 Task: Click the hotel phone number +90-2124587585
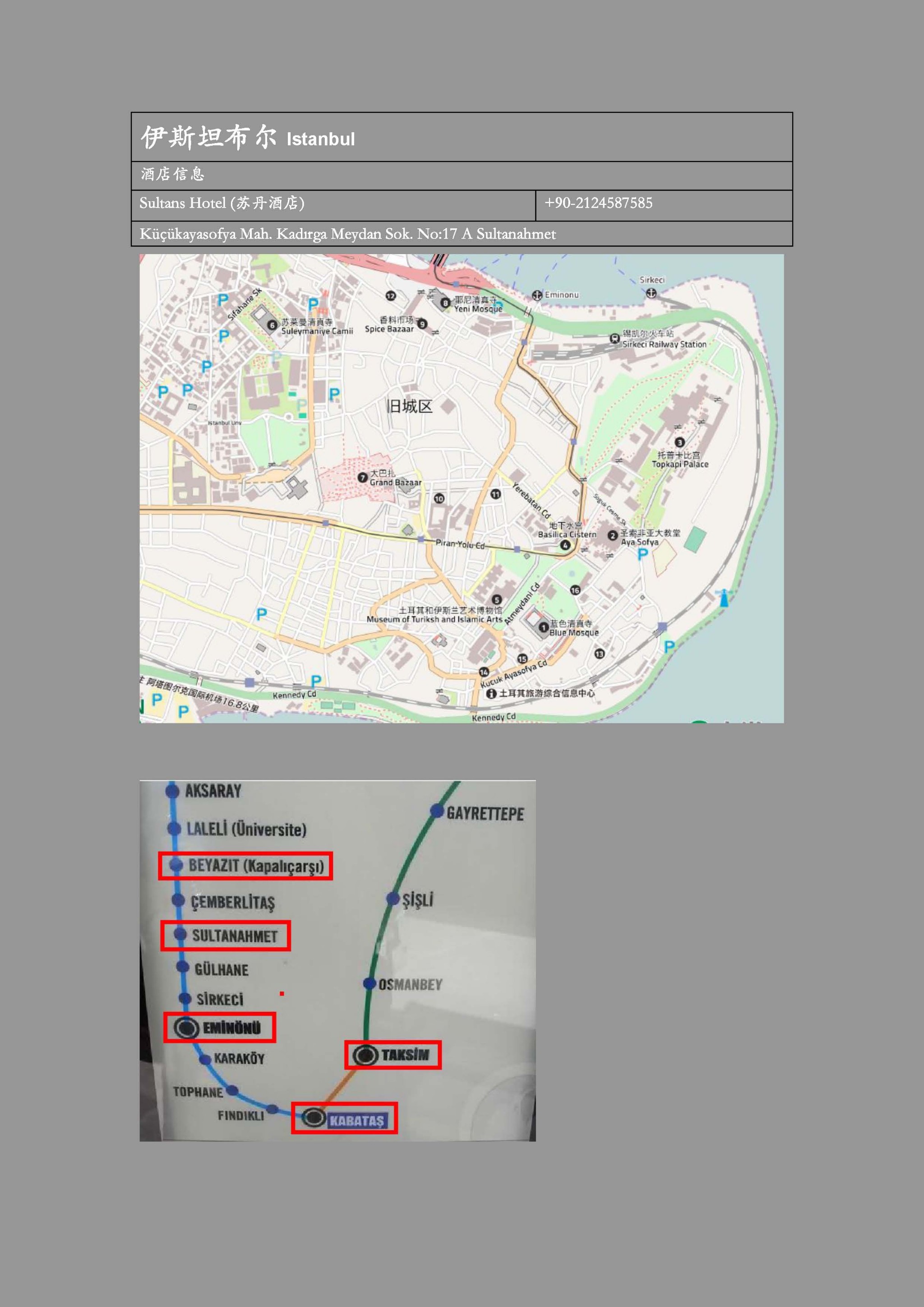tap(598, 203)
